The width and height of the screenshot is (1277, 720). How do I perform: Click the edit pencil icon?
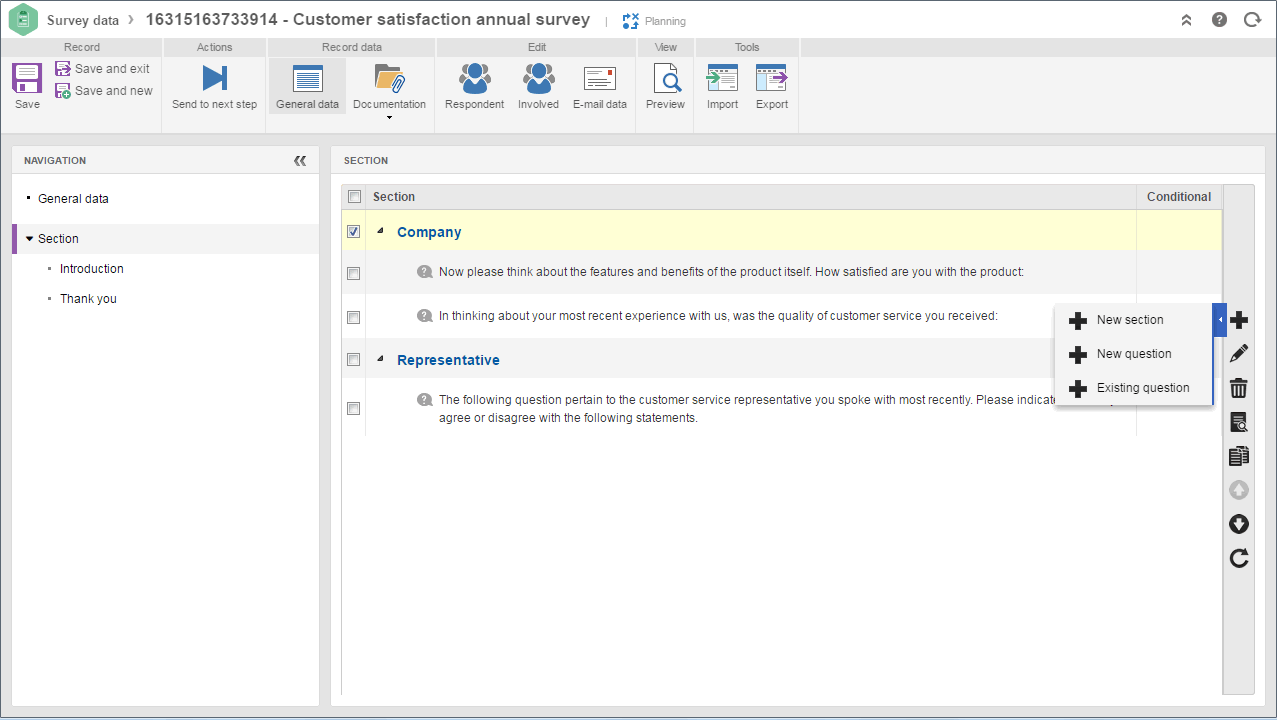click(1239, 353)
